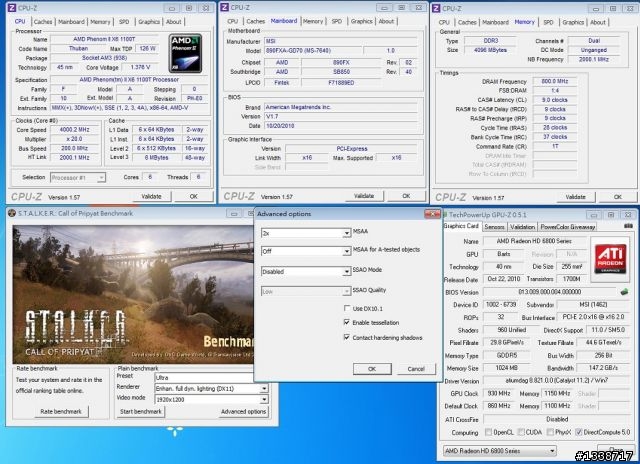
Task: Switch to Sensors tab in GPU-Z
Action: point(494,226)
